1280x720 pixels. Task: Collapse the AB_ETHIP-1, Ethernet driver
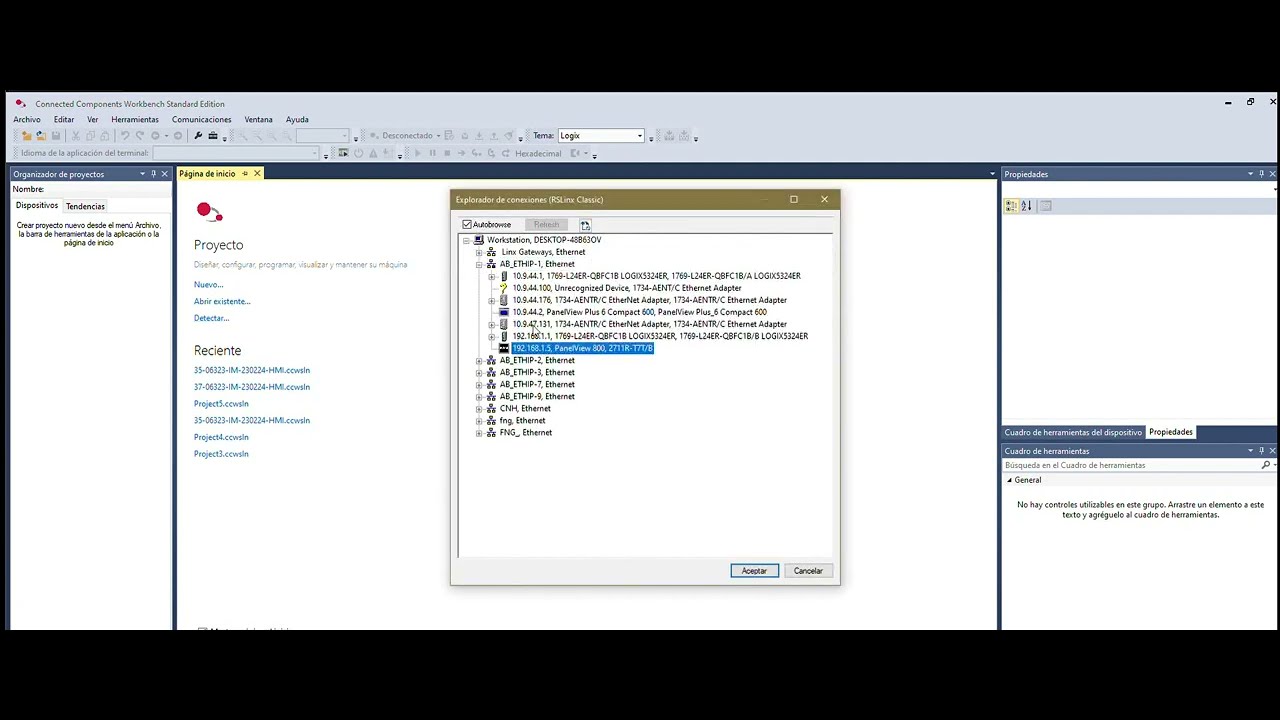pos(479,264)
